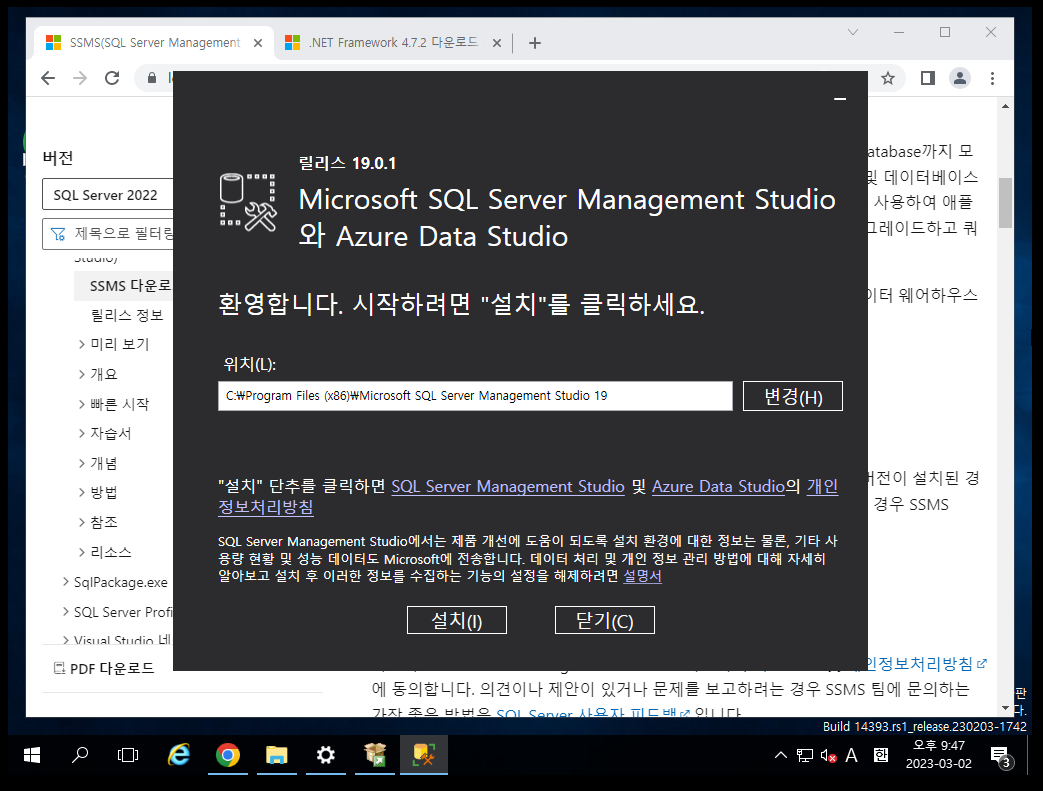The width and height of the screenshot is (1043, 791).
Task: Click the Change 변경(H) location button
Action: pyautogui.click(x=793, y=396)
